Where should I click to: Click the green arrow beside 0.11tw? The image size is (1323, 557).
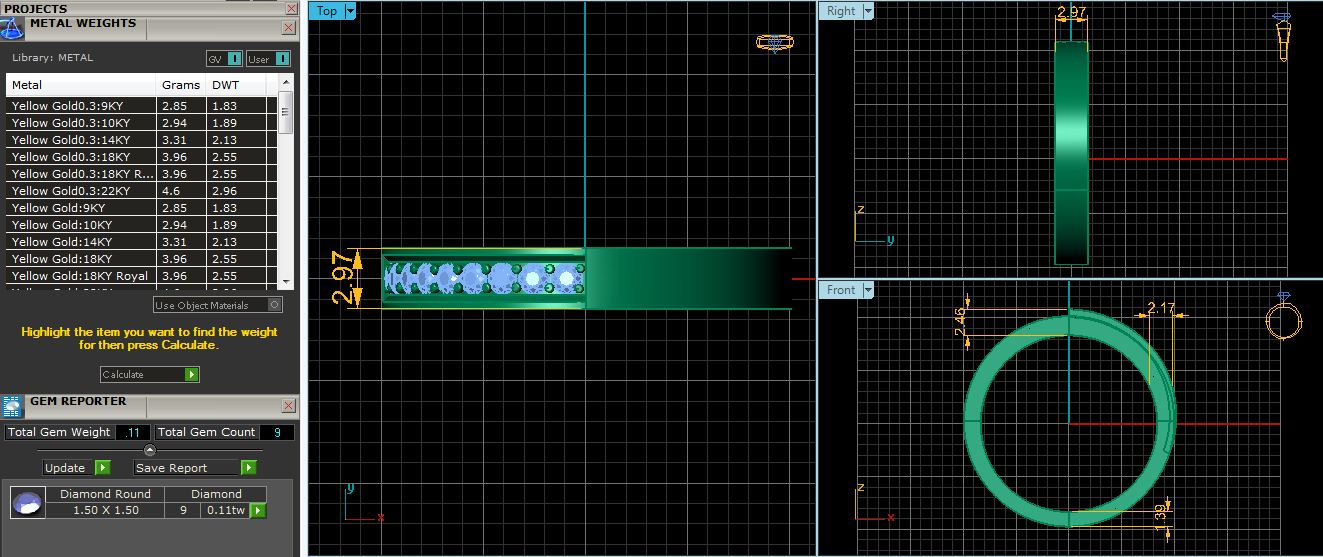point(258,511)
